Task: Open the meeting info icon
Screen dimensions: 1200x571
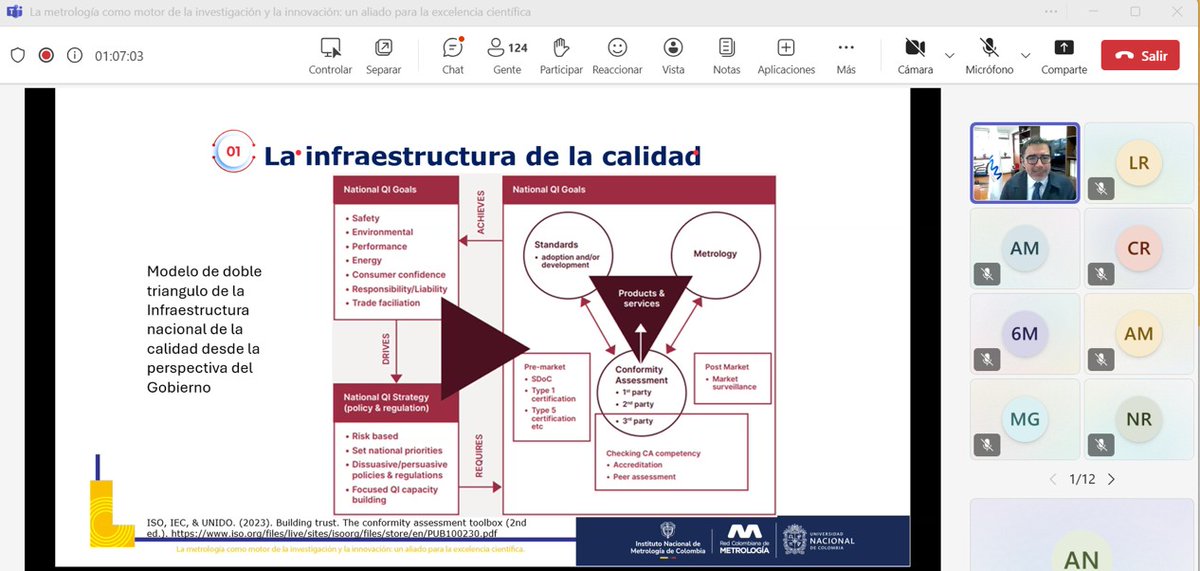Action: pos(74,56)
